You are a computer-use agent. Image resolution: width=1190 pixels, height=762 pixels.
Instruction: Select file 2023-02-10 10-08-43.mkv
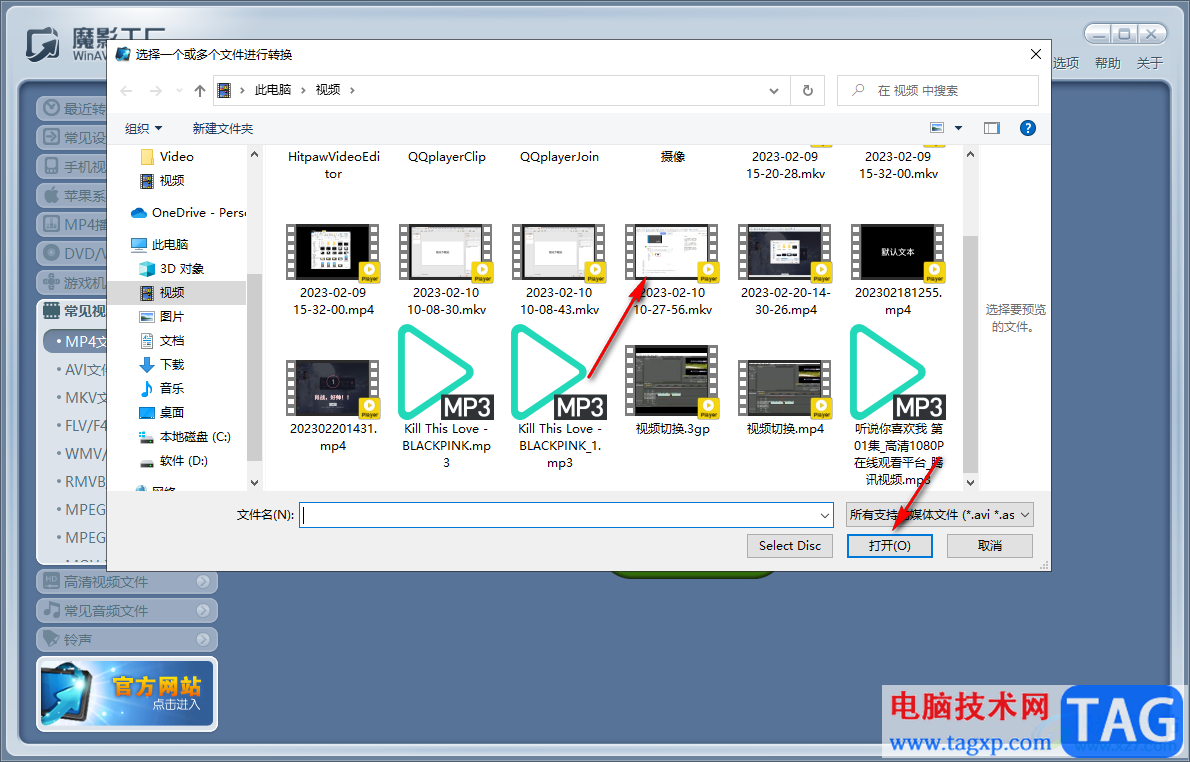point(559,269)
